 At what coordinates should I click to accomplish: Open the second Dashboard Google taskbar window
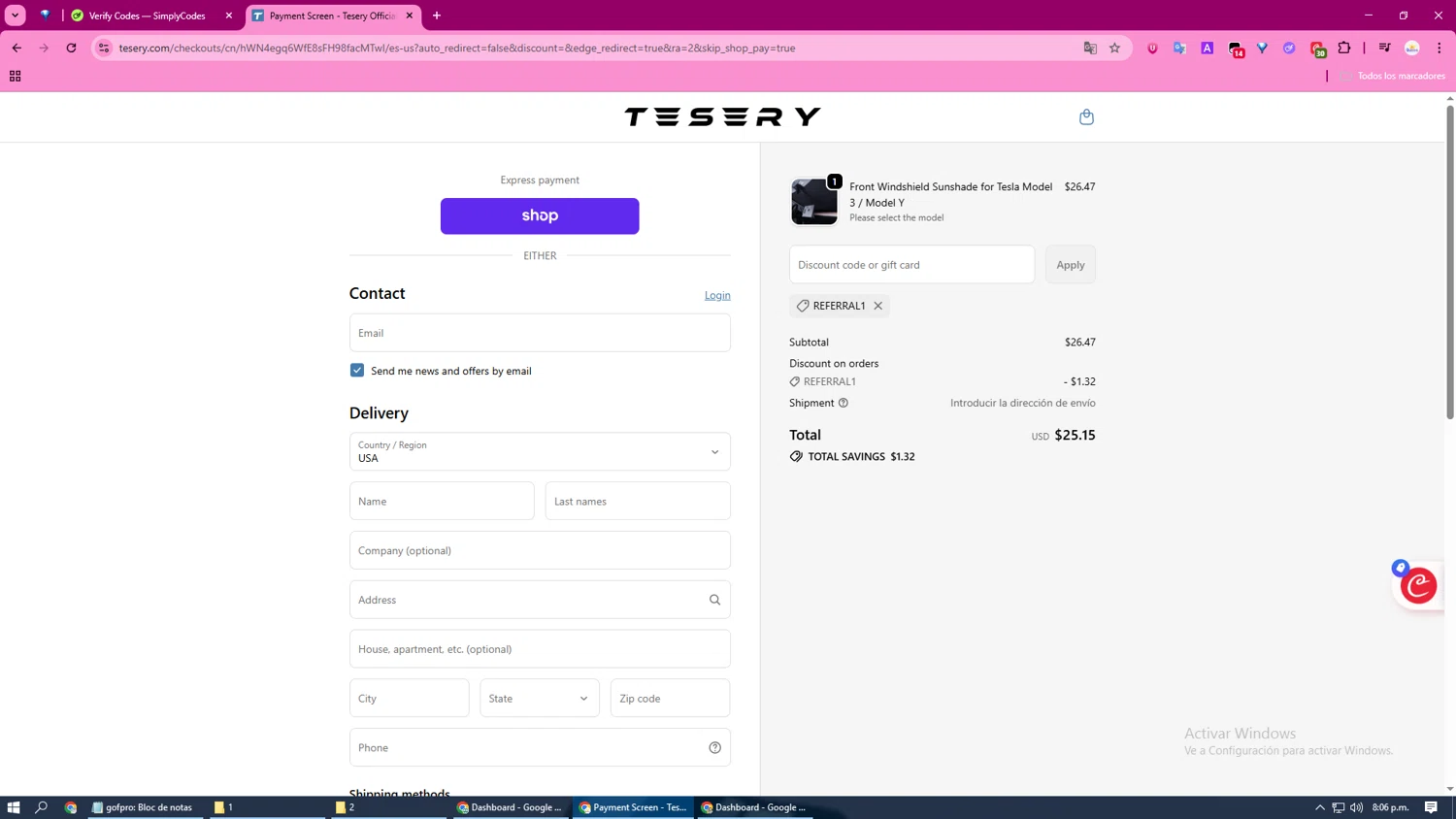[x=755, y=807]
